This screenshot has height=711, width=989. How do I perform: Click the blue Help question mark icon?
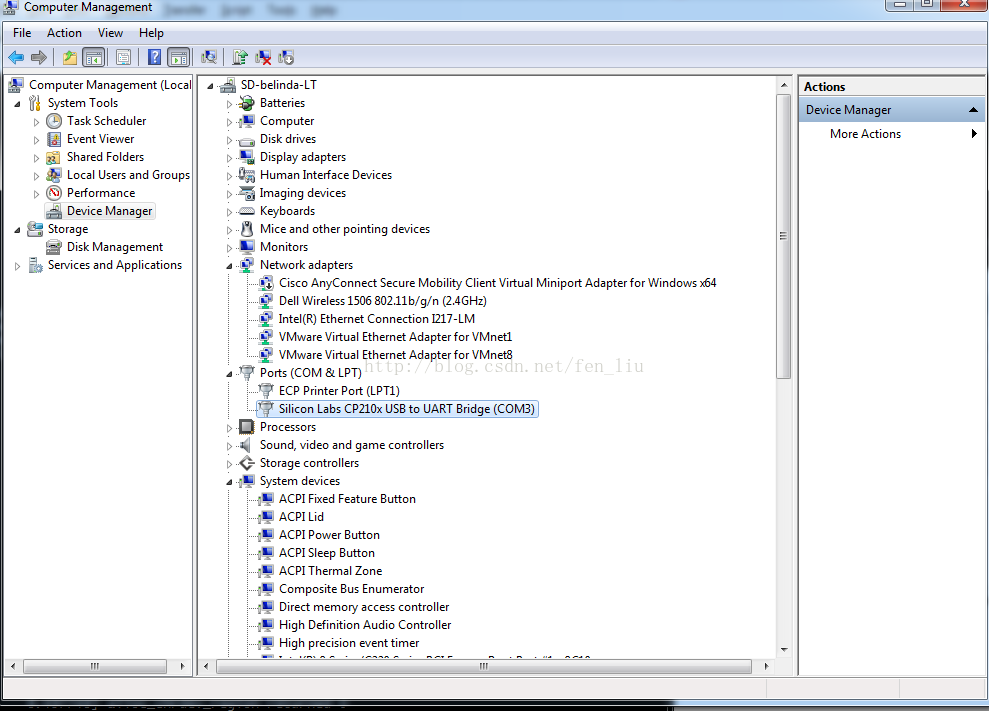(155, 58)
